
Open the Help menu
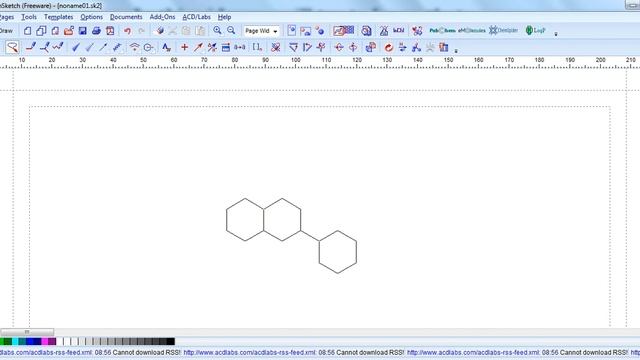pos(224,17)
